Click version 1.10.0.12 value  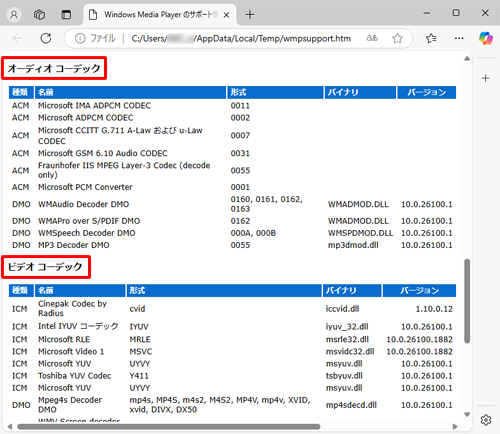click(434, 309)
